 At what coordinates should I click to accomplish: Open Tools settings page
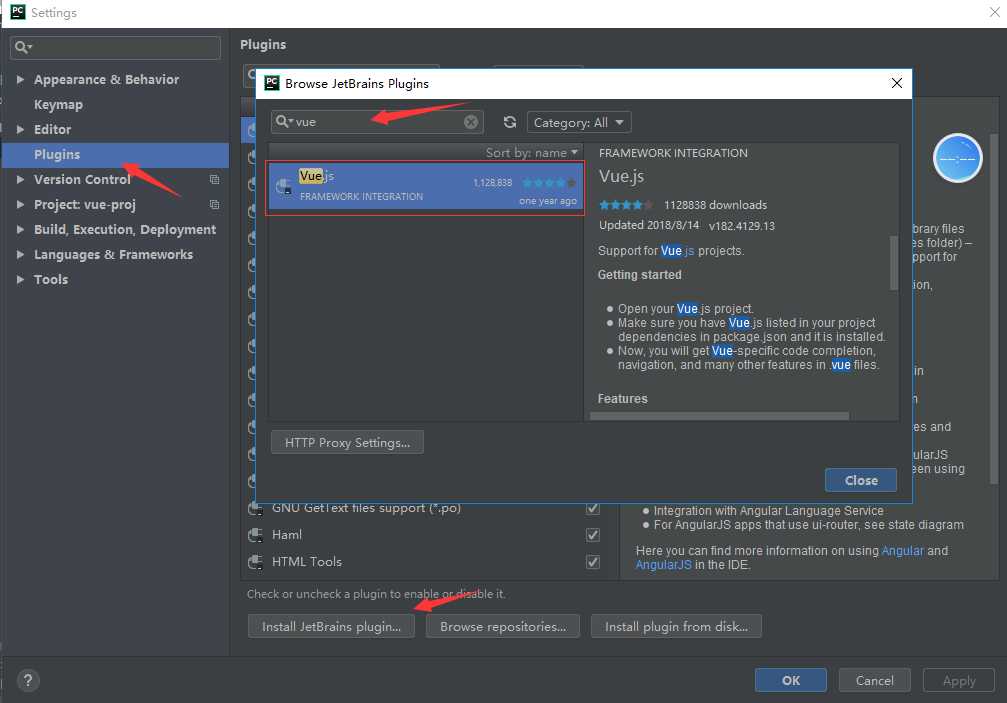(51, 280)
